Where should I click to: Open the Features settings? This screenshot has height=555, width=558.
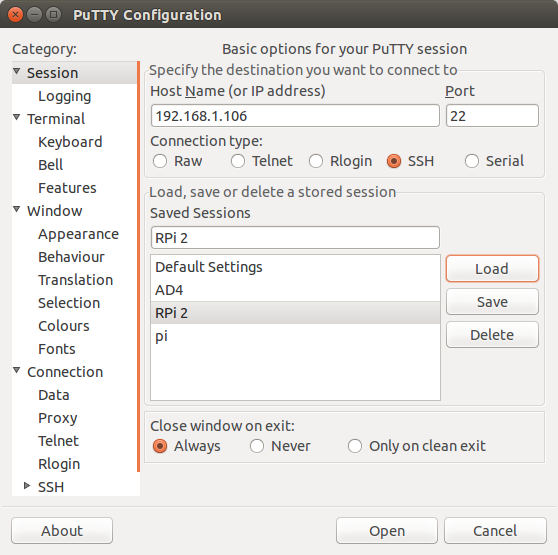pyautogui.click(x=67, y=188)
